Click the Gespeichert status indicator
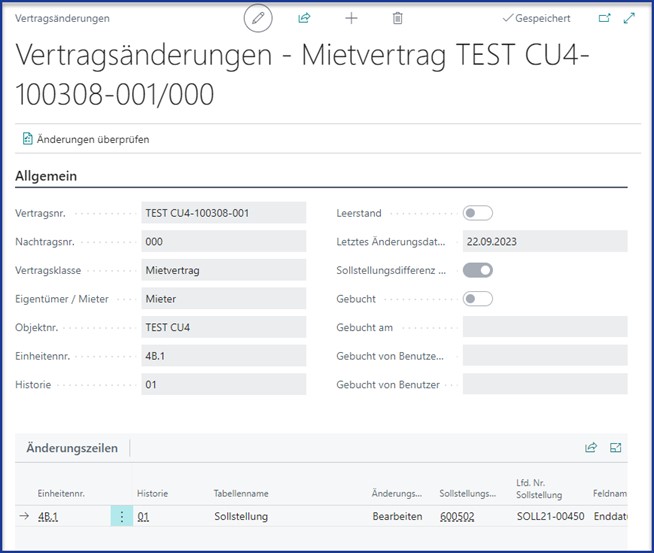The height and width of the screenshot is (553, 654). 536,18
